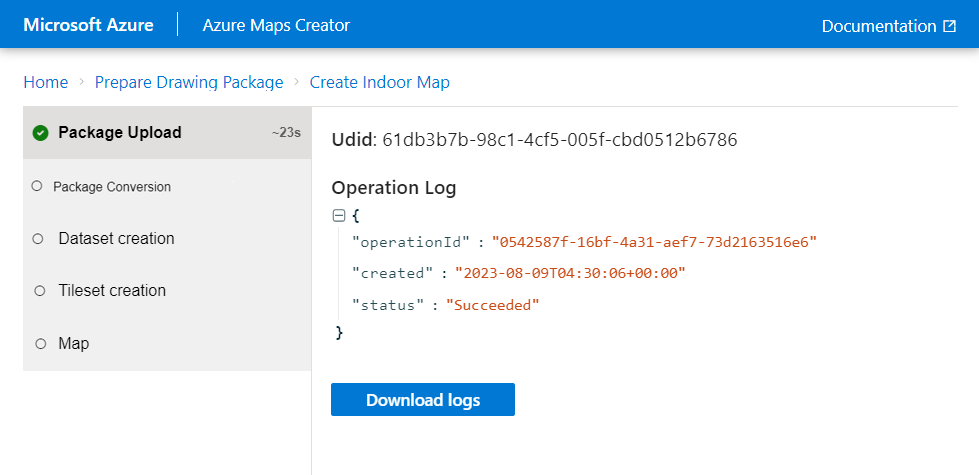979x475 pixels.
Task: Select the Dataset creation step
Action: click(x=167, y=238)
